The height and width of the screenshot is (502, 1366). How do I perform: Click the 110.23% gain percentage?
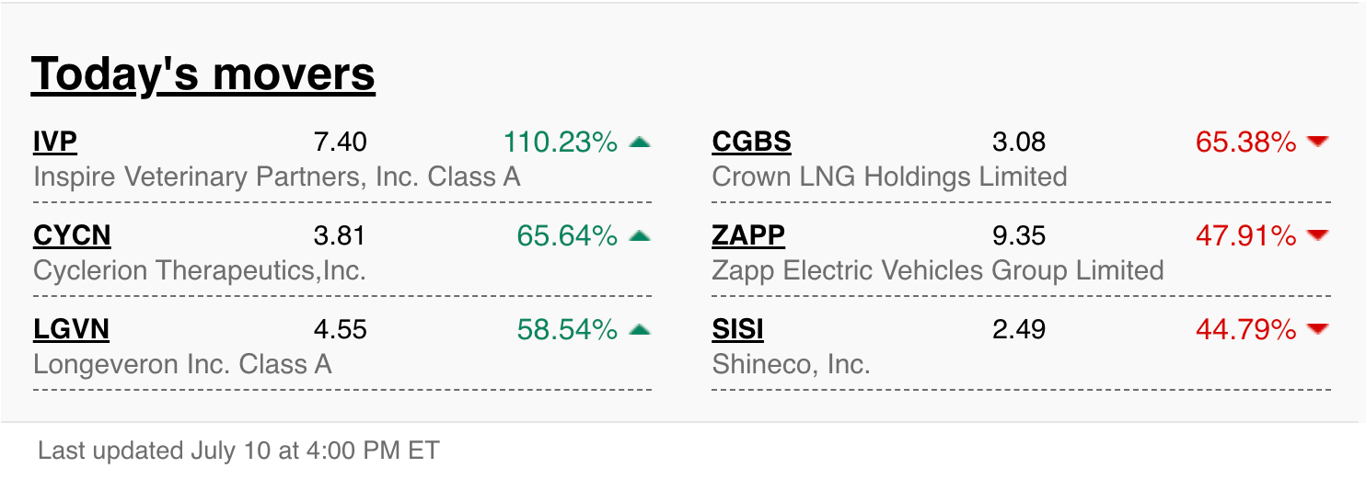pos(560,142)
